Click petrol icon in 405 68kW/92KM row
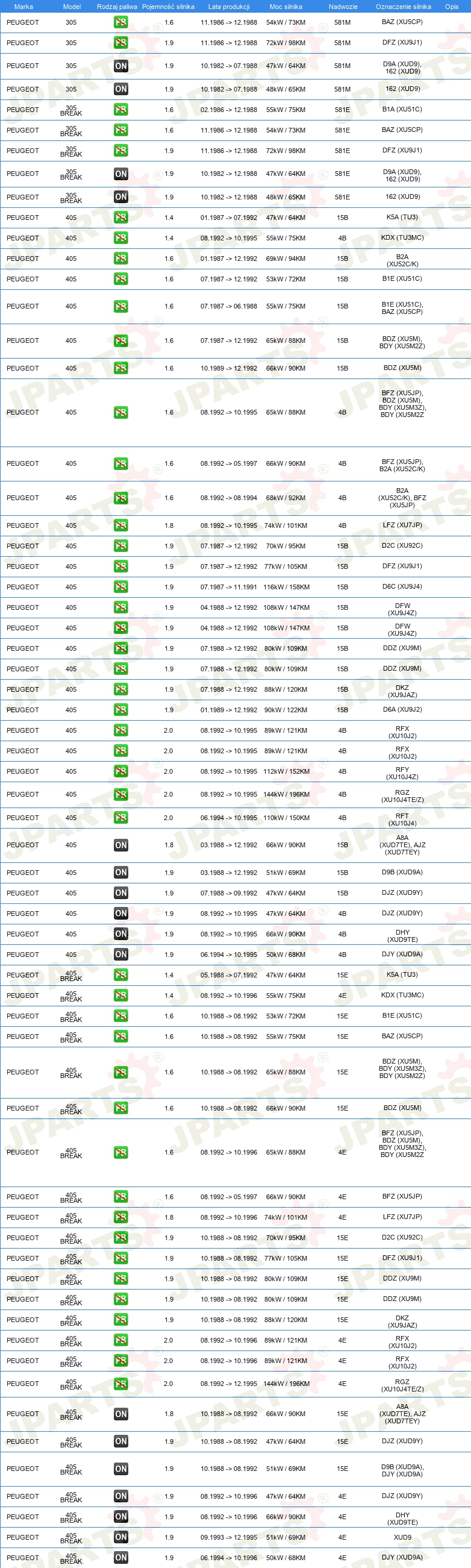471x1568 pixels. pyautogui.click(x=120, y=498)
